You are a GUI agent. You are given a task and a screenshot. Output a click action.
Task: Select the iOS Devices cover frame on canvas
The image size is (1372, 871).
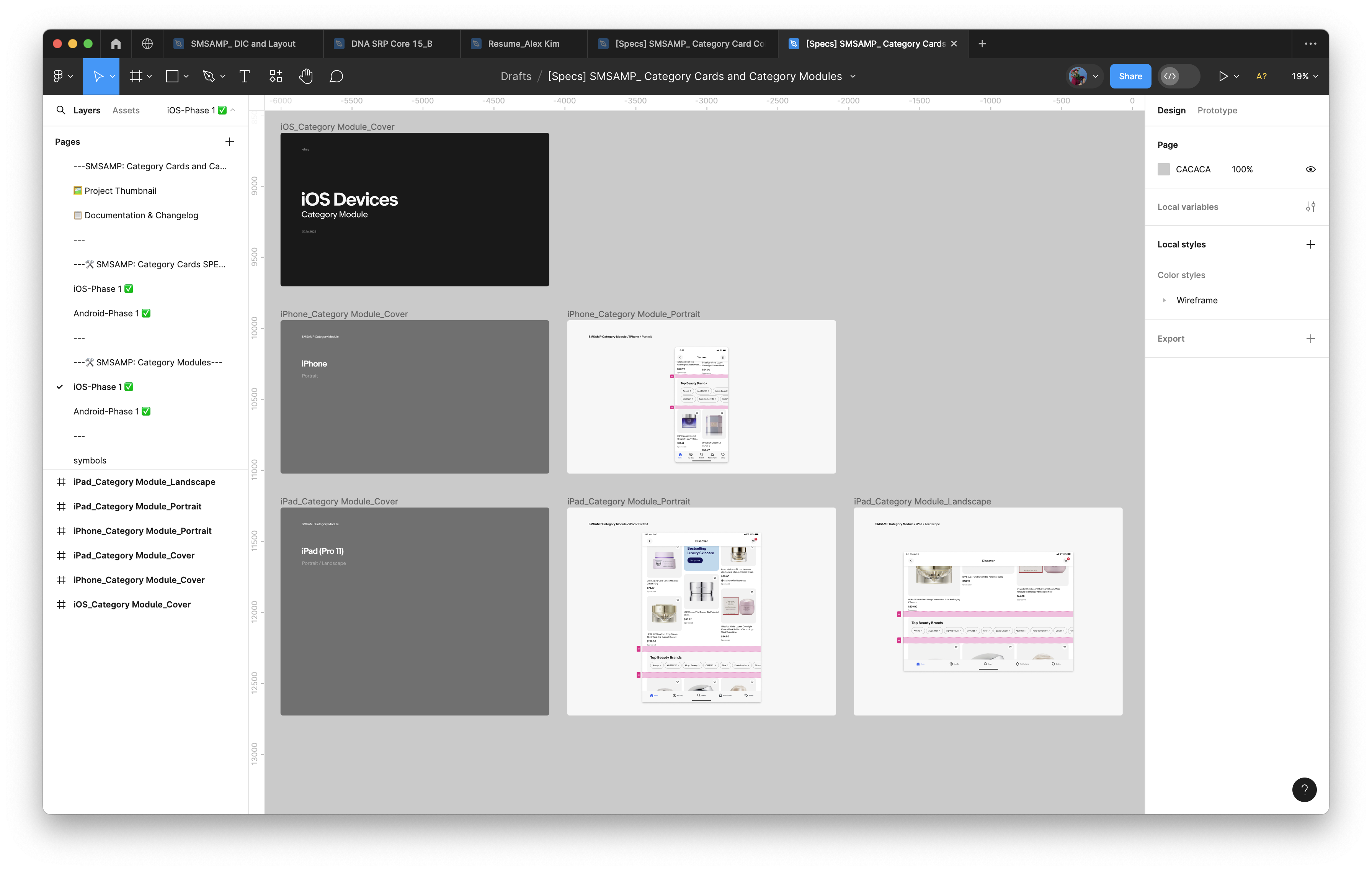click(x=414, y=209)
